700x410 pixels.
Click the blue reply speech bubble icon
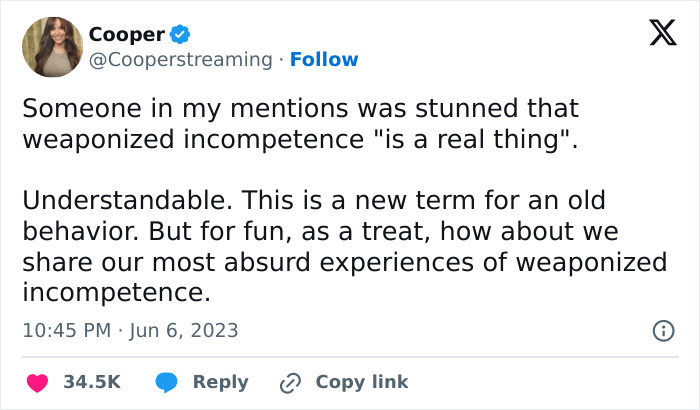click(x=167, y=382)
